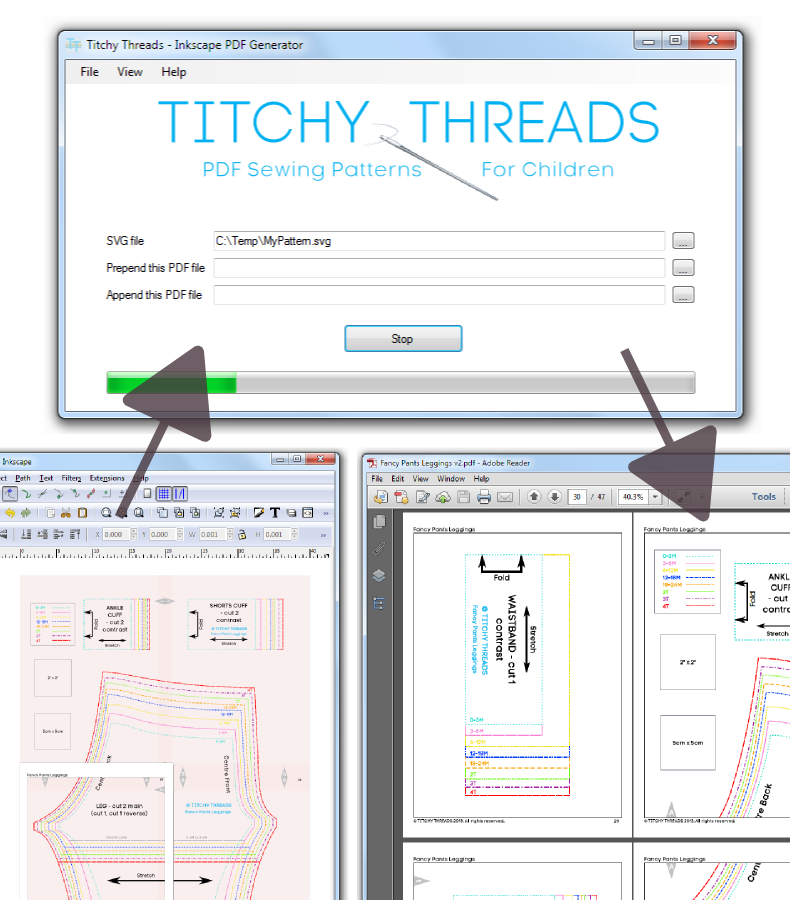The image size is (790, 900).
Task: Toggle the enable snapping button in Inkscape
Action: pyautogui.click(x=10, y=494)
